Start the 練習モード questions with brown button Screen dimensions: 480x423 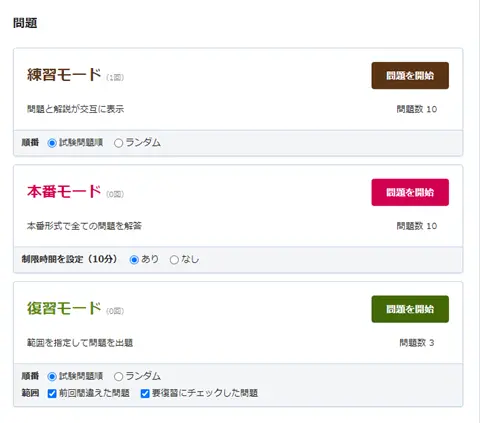(410, 76)
